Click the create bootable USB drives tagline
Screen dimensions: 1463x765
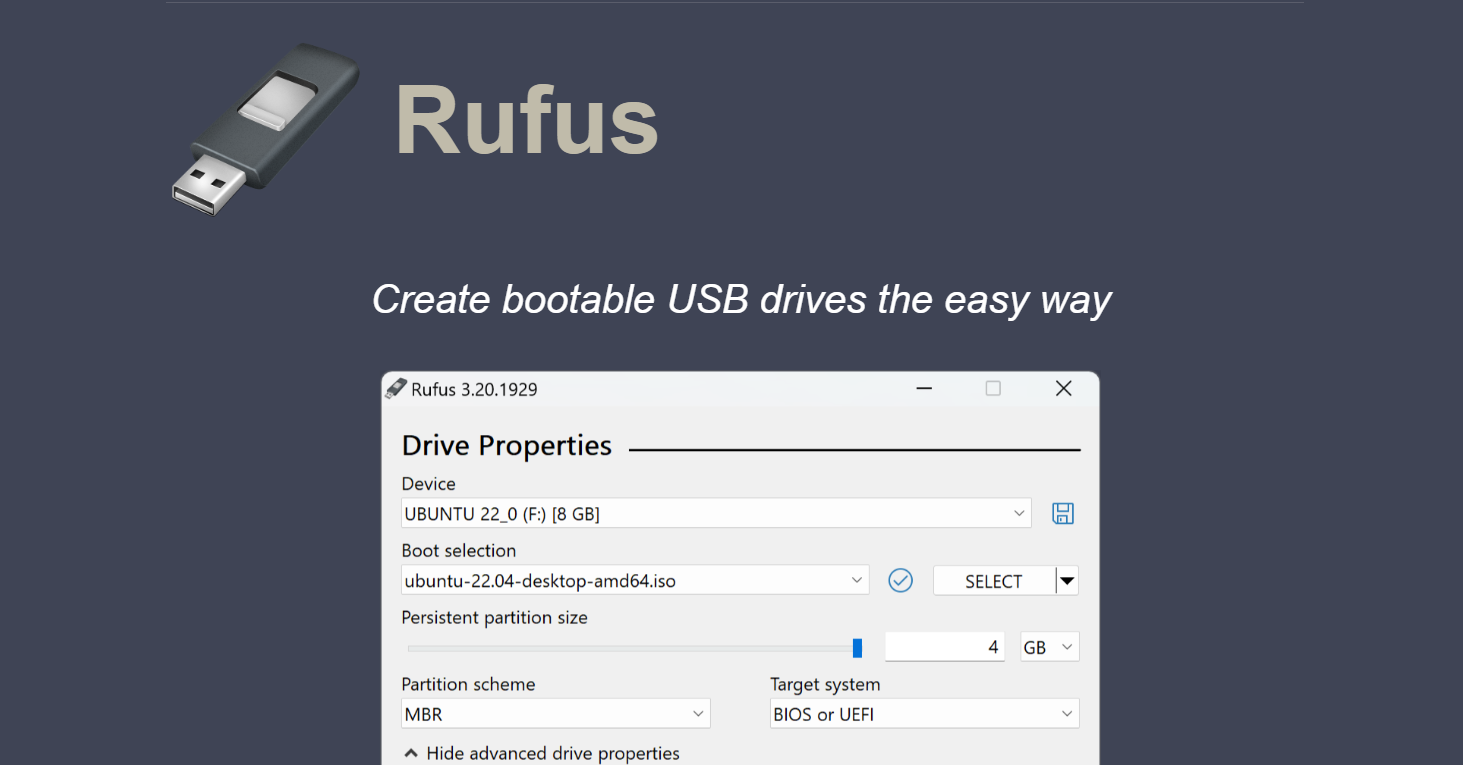741,299
